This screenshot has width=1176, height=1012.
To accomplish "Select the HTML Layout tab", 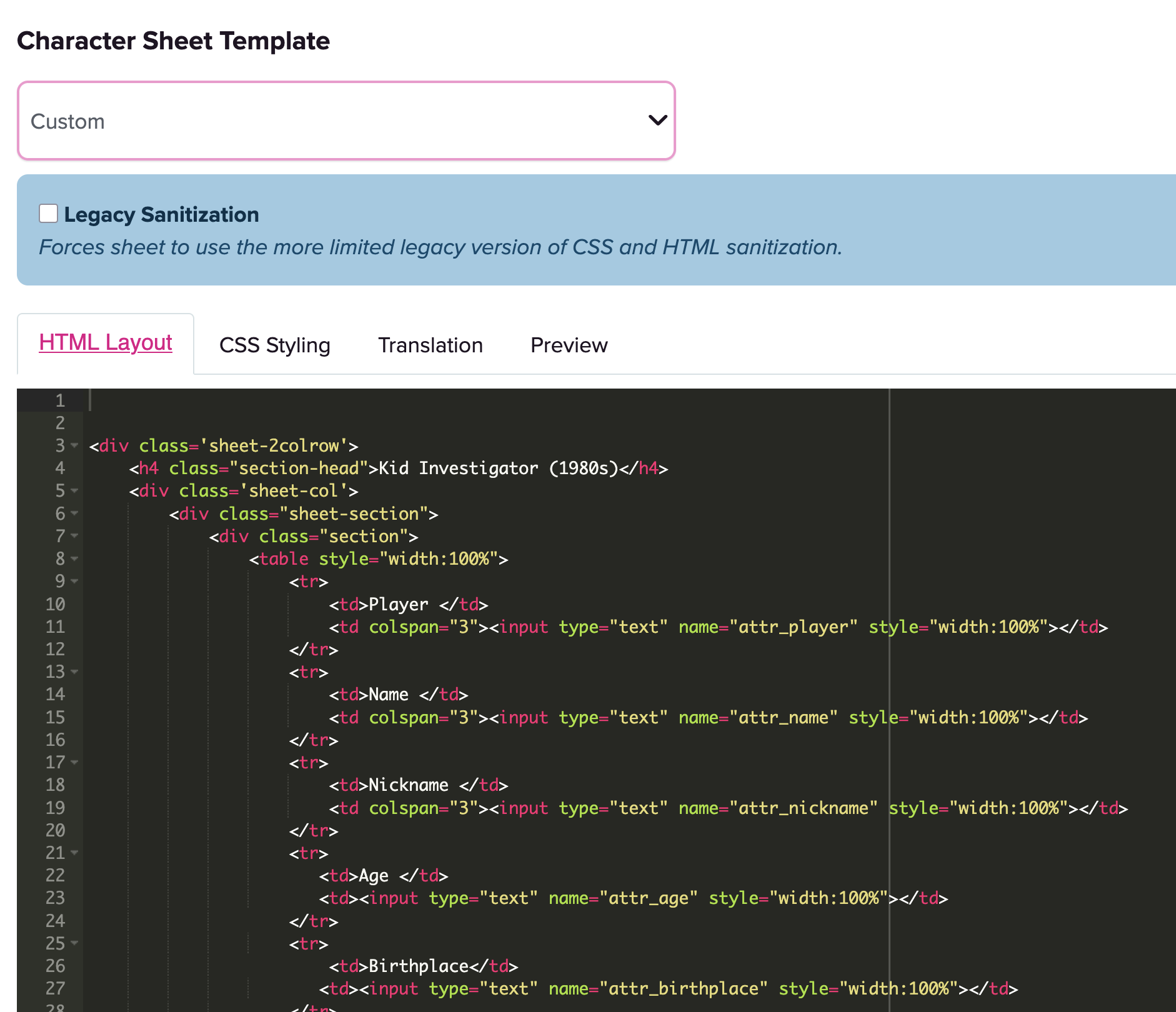I will pos(106,343).
